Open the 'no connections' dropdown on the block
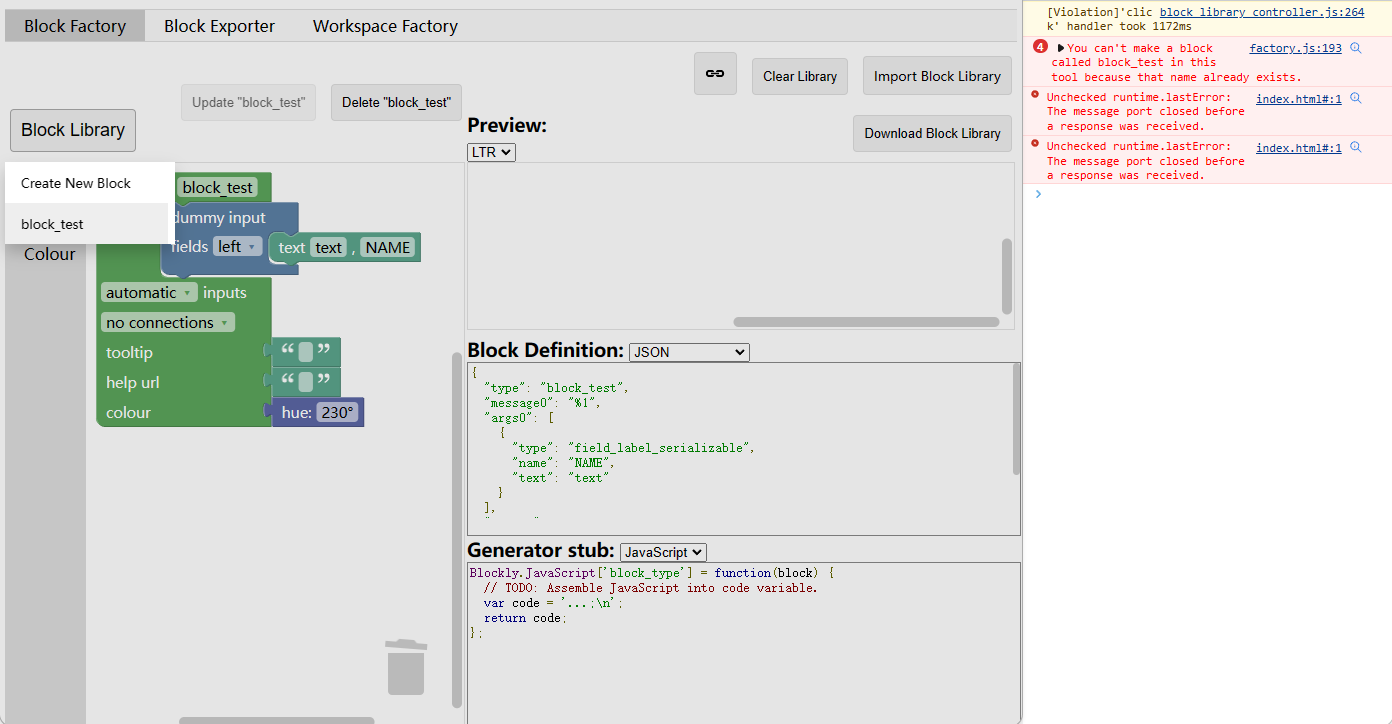 (x=167, y=322)
